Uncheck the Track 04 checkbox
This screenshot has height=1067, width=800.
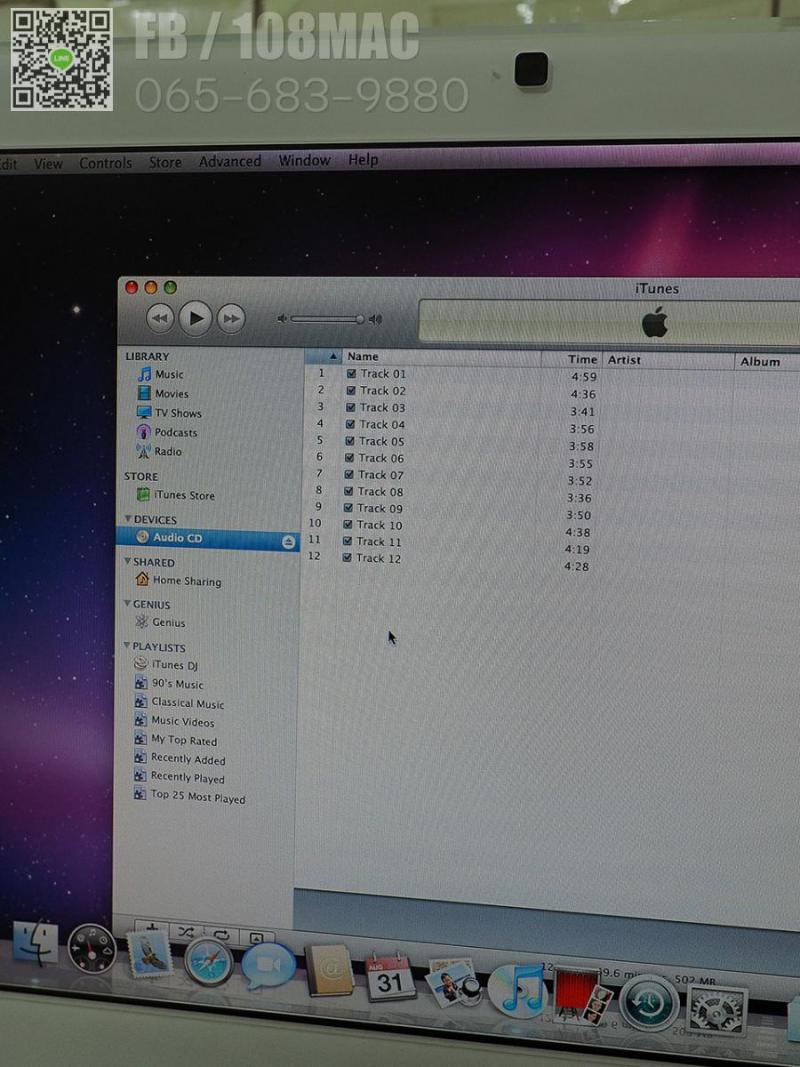[x=351, y=425]
